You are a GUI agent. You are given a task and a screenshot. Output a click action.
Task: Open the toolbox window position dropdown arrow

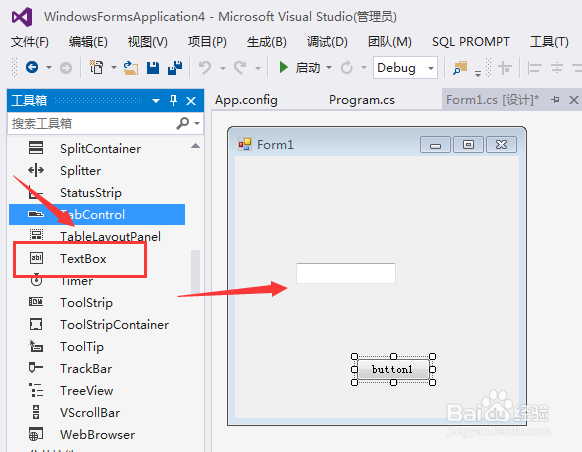tap(156, 101)
